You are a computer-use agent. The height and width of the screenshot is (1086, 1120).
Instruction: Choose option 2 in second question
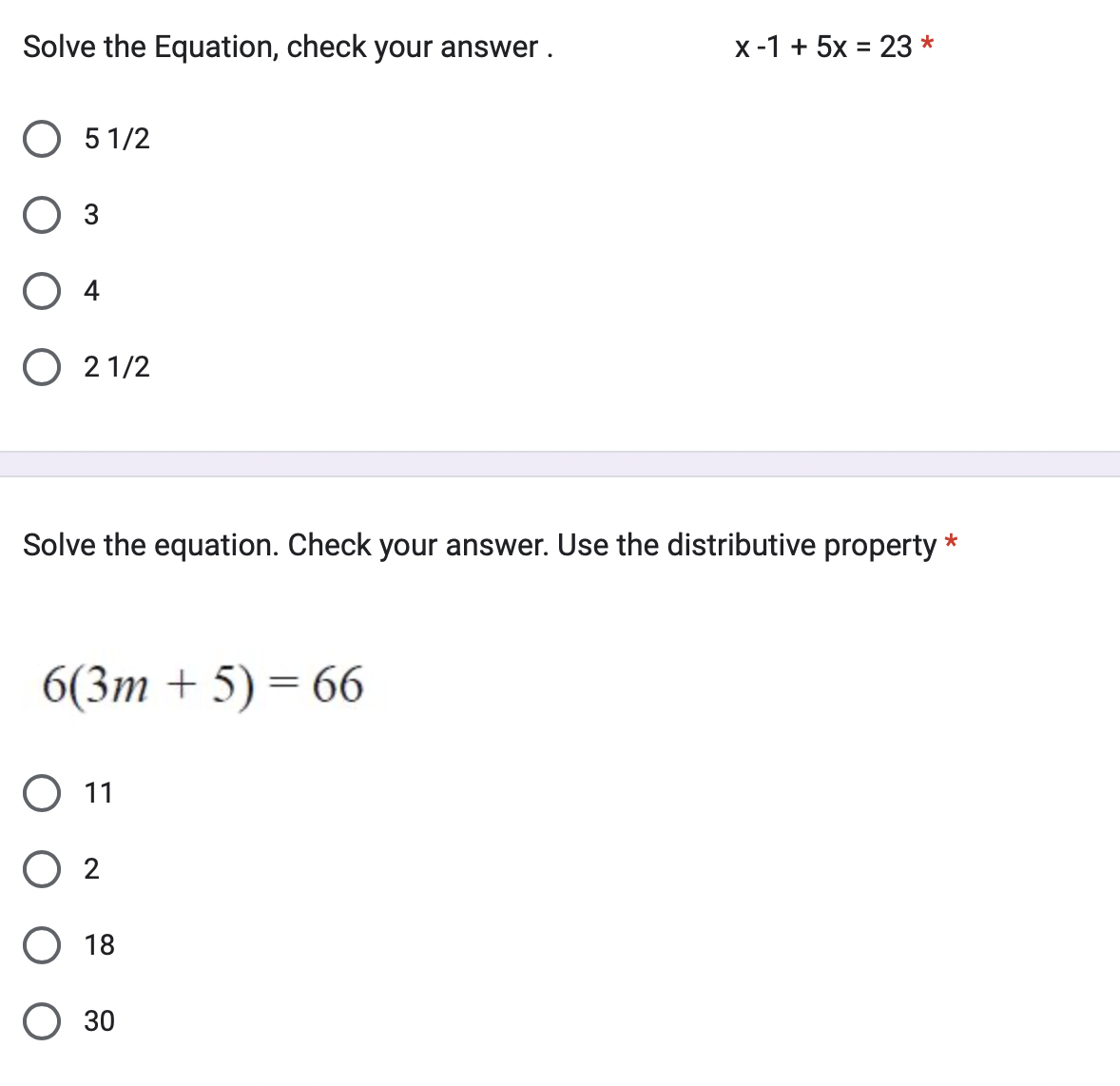42,867
